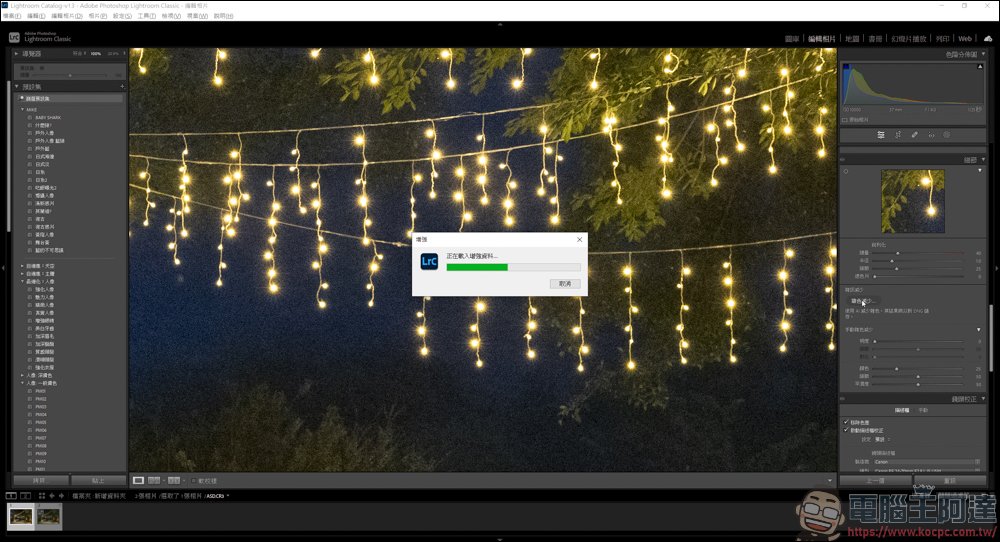This screenshot has height=542, width=1000.
Task: Select the Crop overlay tool icon
Action: click(898, 135)
